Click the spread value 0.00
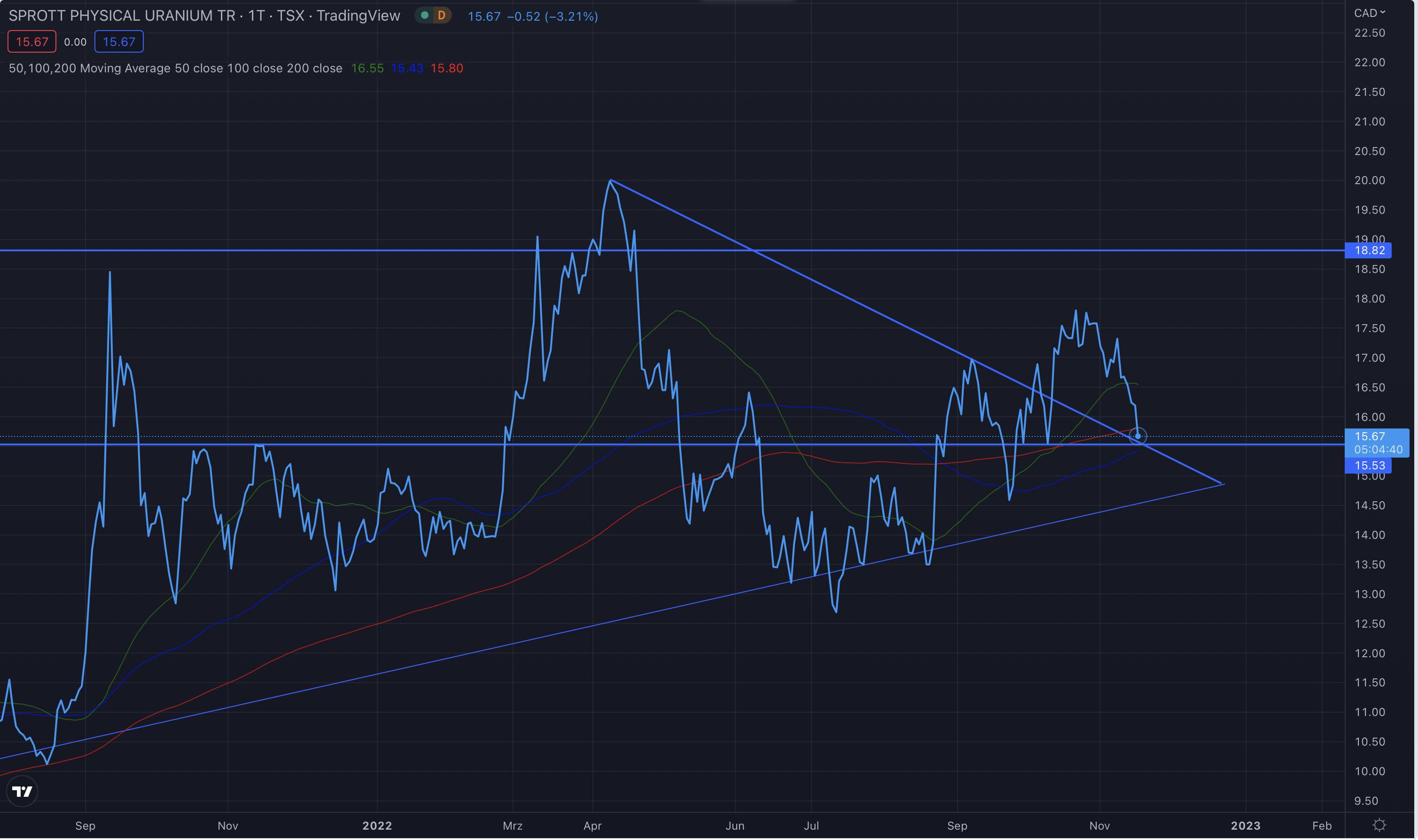 click(75, 42)
